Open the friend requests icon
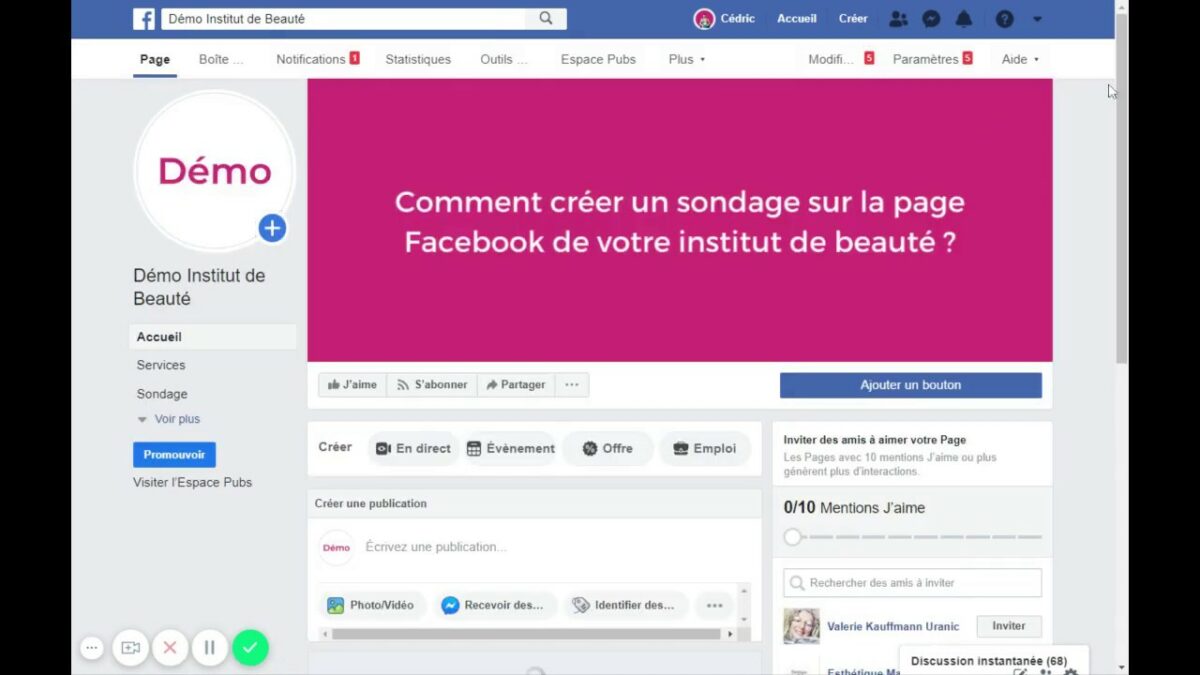Image resolution: width=1200 pixels, height=675 pixels. (898, 19)
